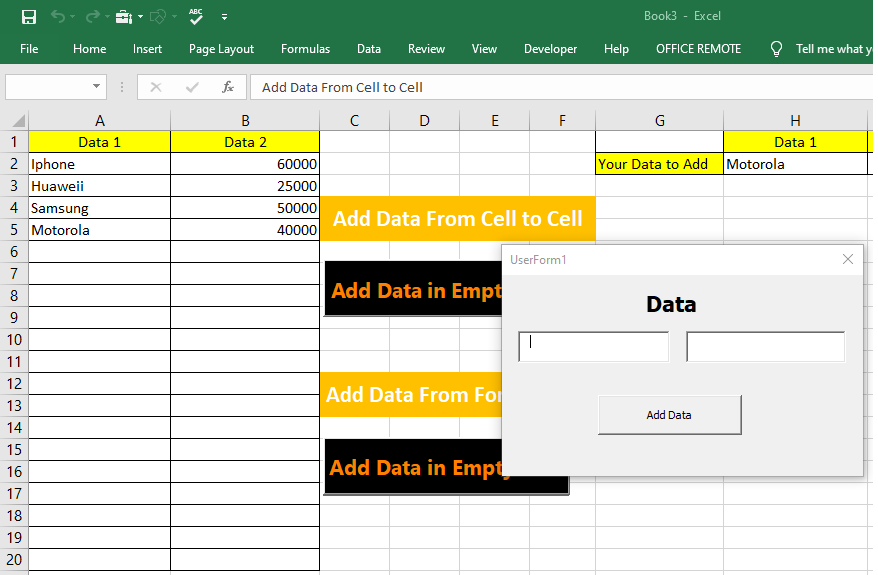878x575 pixels.
Task: Select column D header
Action: pos(424,120)
